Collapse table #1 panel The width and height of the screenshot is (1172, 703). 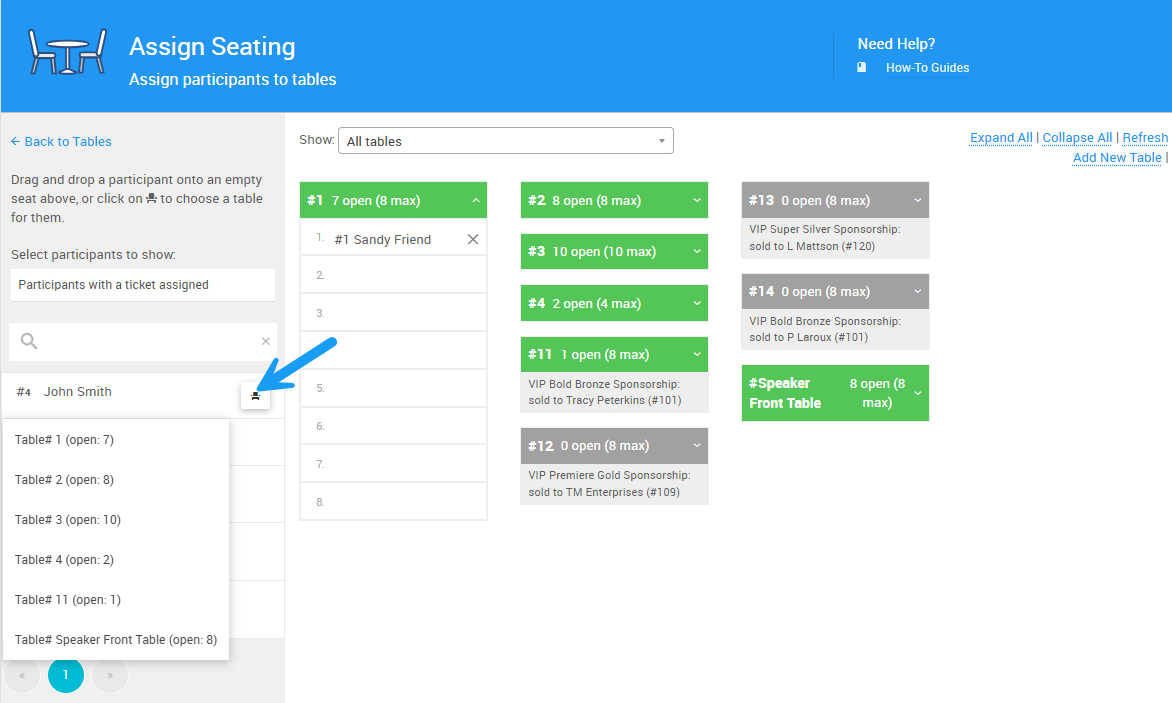(x=476, y=200)
